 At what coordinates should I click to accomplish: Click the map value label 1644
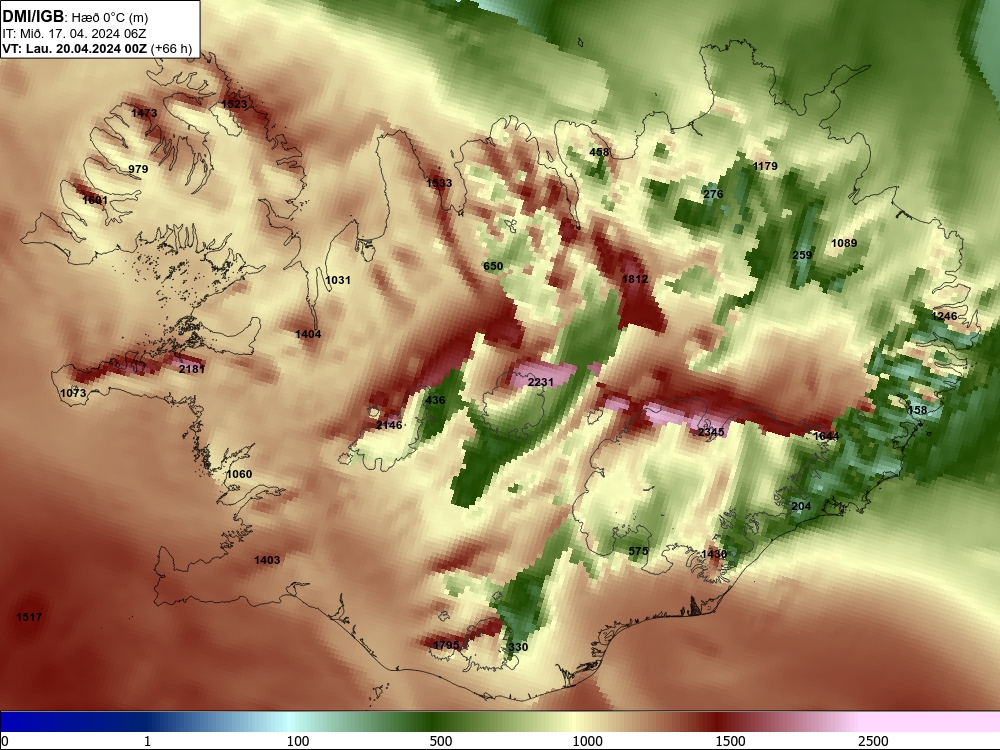click(x=827, y=436)
